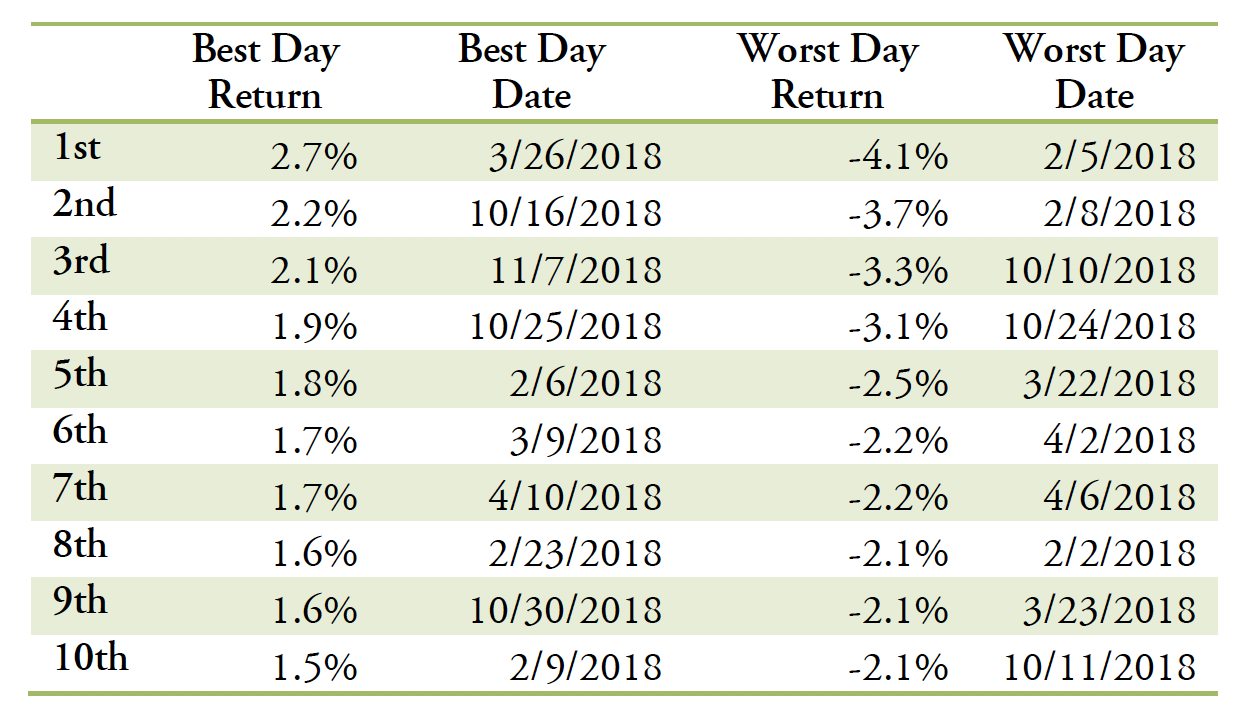Select the Best Day Date column header

(x=532, y=73)
